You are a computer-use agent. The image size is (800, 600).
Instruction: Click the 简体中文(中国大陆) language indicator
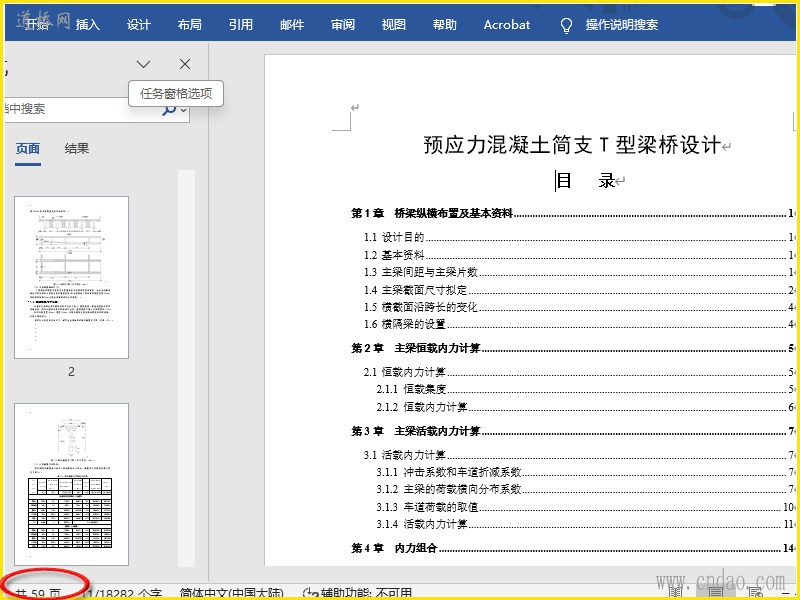click(x=232, y=594)
